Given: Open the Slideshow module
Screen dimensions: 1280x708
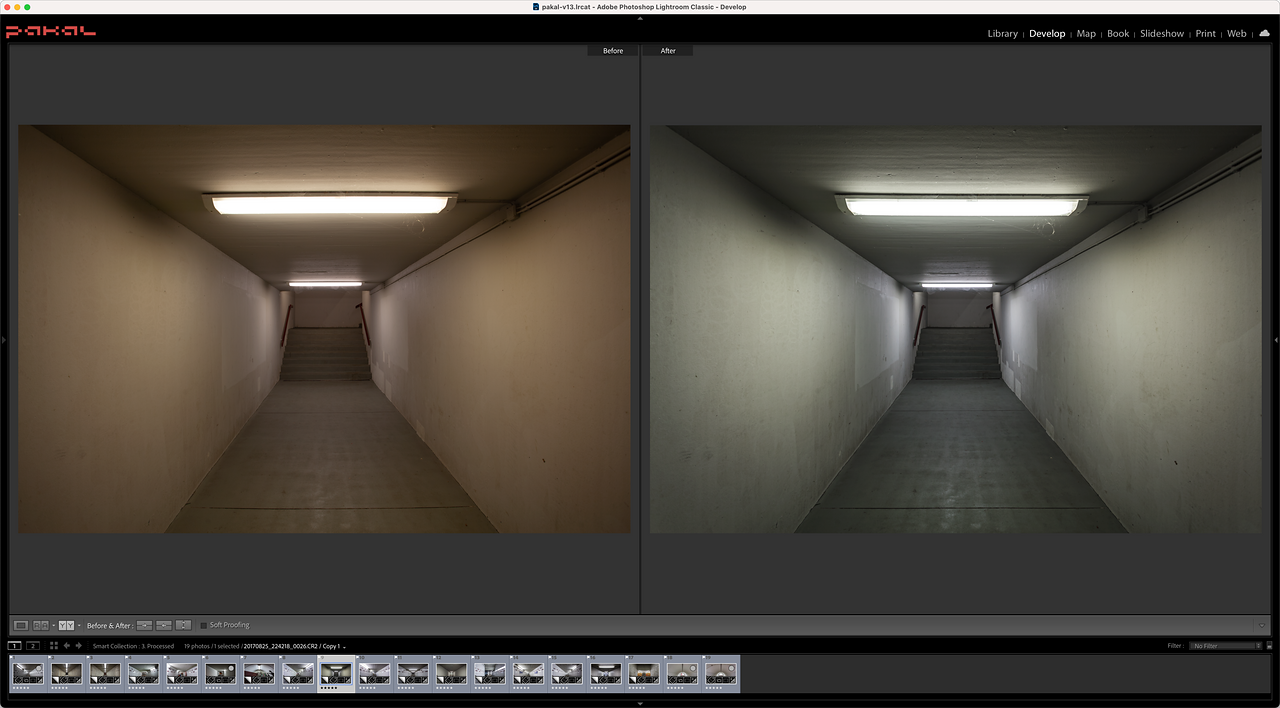Looking at the screenshot, I should (x=1161, y=33).
